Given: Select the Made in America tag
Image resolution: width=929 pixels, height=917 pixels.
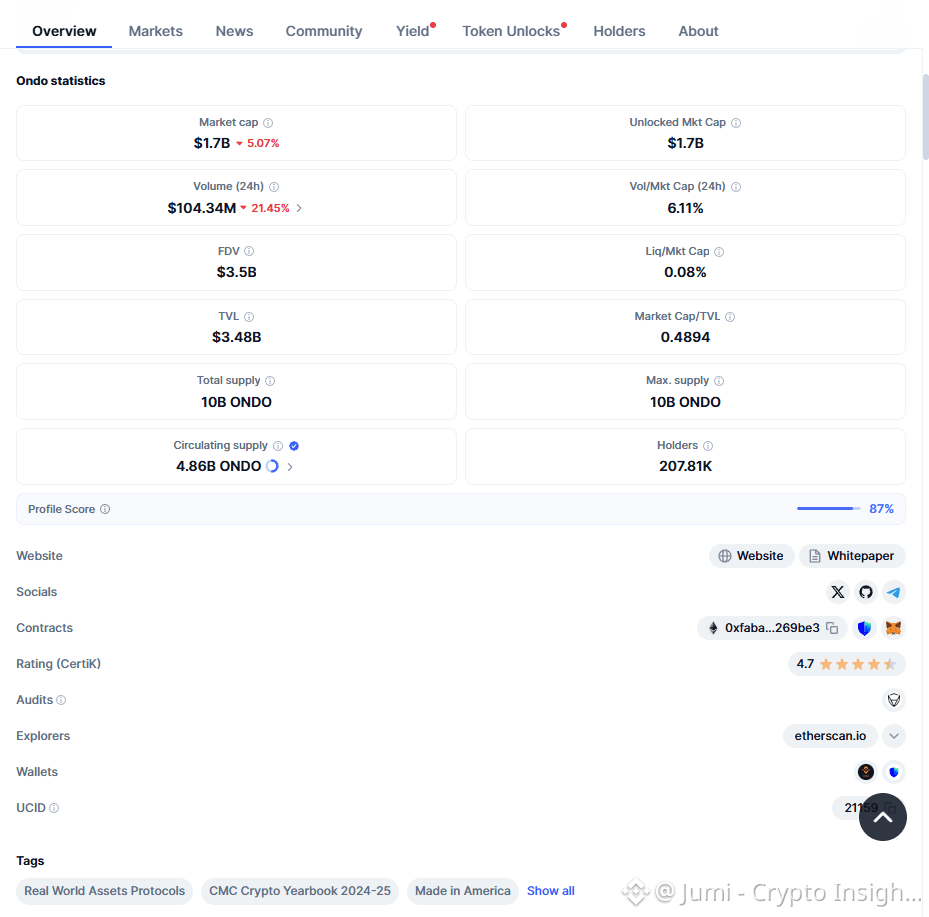Looking at the screenshot, I should [x=463, y=891].
